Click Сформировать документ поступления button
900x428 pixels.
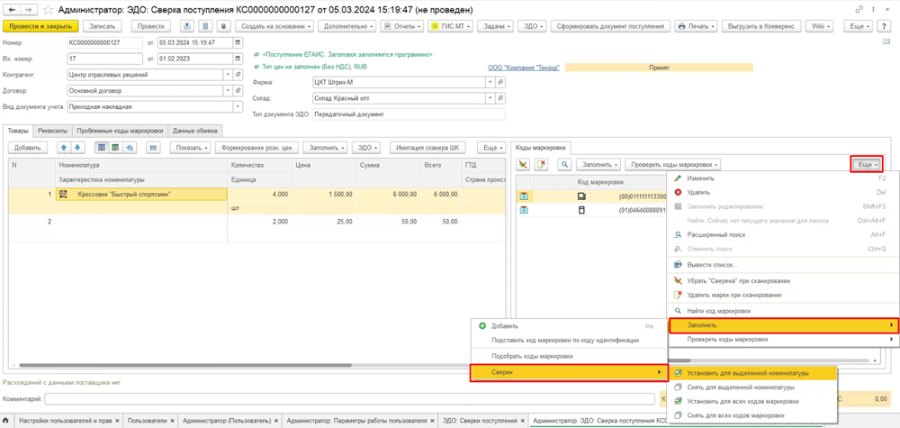[611, 26]
